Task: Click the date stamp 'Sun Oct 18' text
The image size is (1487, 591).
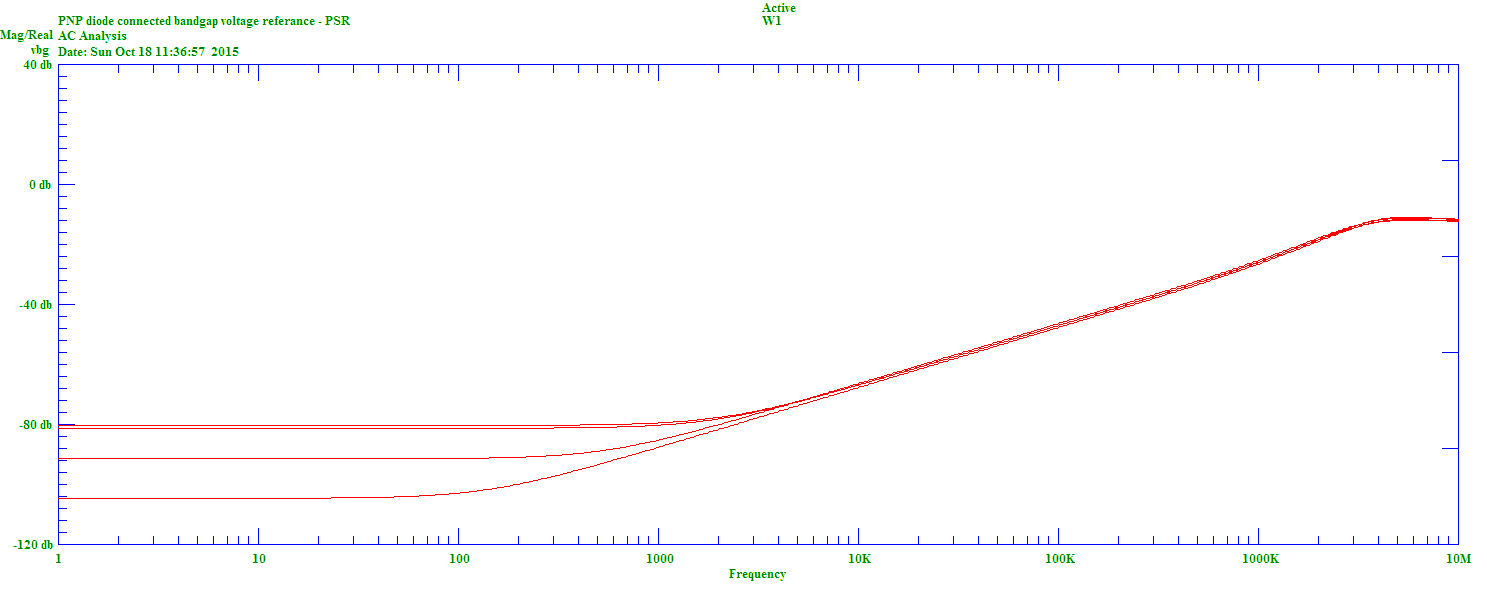Action: (x=148, y=51)
